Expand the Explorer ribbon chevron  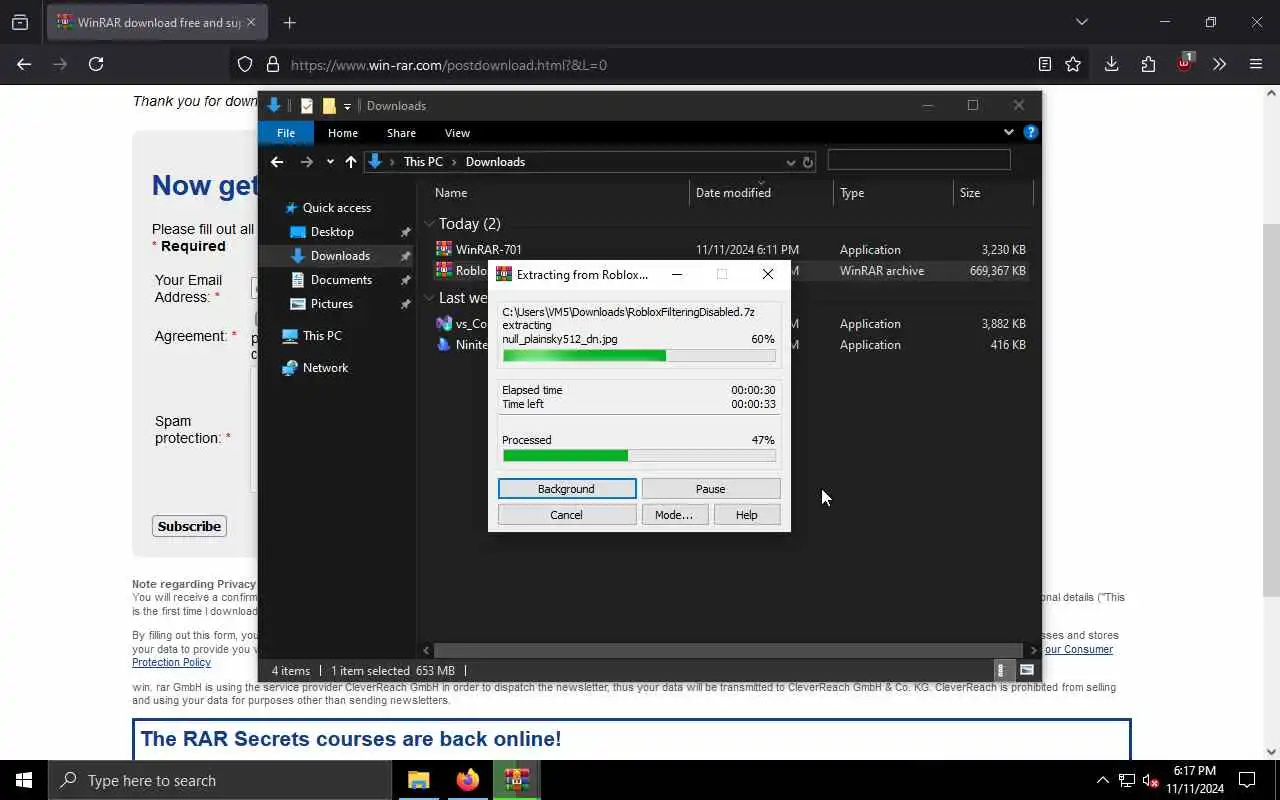pyautogui.click(x=1008, y=132)
